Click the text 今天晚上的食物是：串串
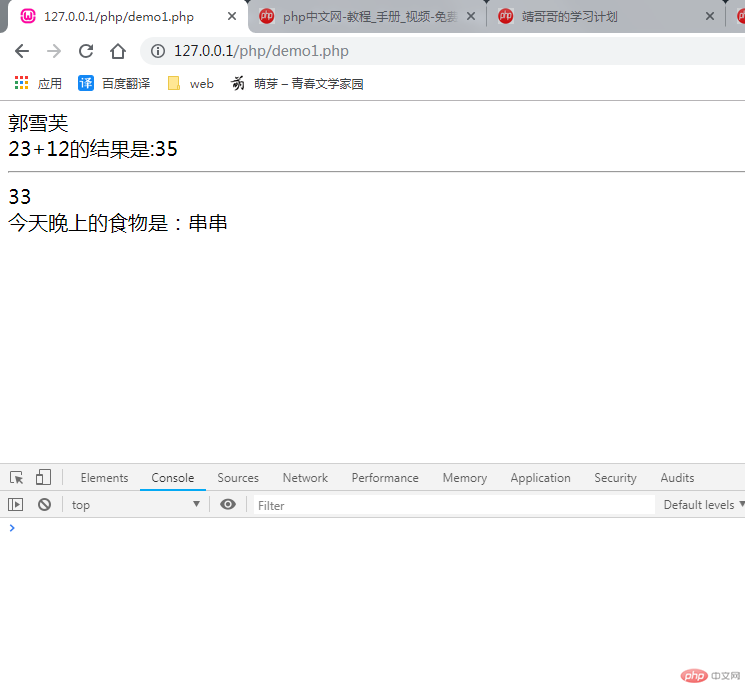 click(x=118, y=223)
